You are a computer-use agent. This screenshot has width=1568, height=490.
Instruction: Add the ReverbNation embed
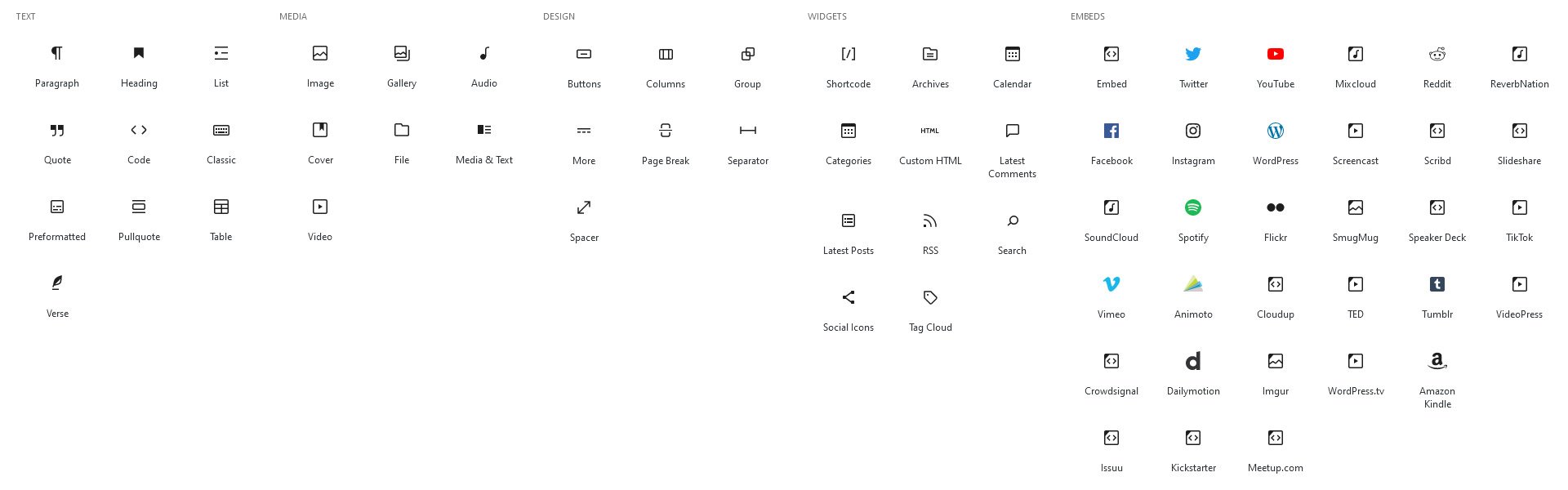point(1519,67)
